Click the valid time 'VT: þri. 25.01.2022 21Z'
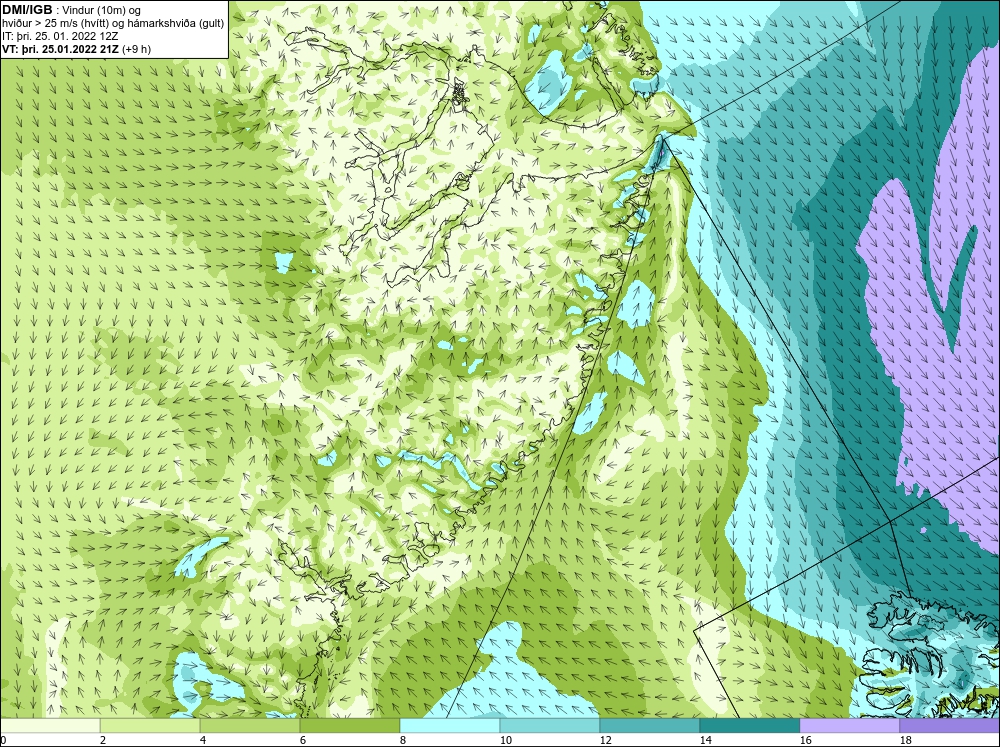Screen dimensions: 1000x747 point(61,49)
